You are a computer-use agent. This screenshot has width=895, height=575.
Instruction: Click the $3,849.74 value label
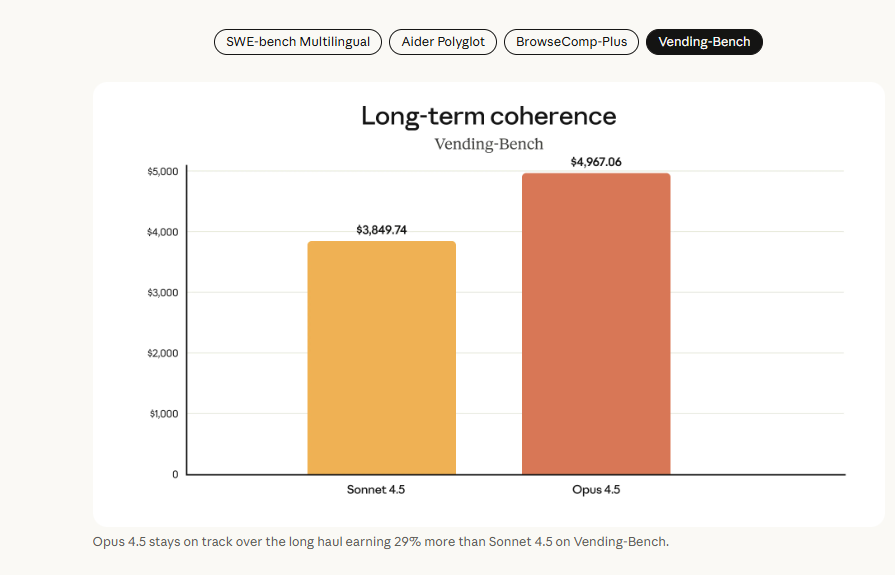[381, 230]
